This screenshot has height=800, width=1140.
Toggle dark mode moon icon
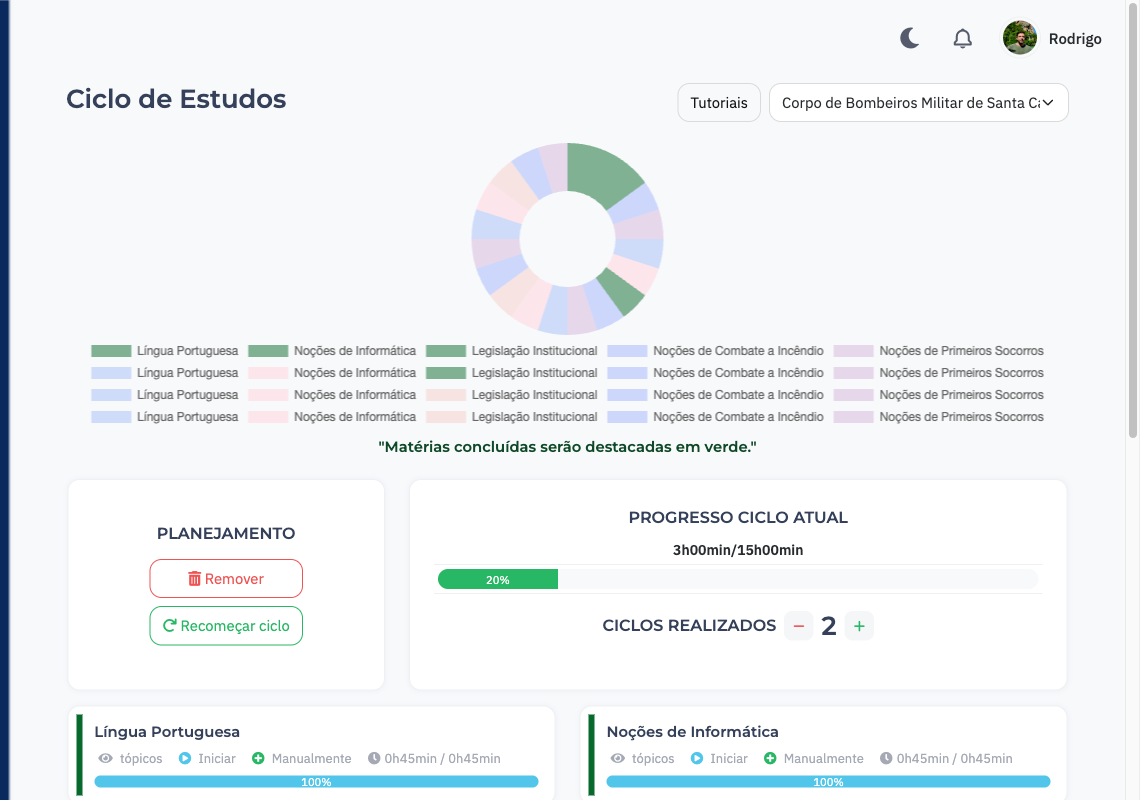pyautogui.click(x=909, y=39)
